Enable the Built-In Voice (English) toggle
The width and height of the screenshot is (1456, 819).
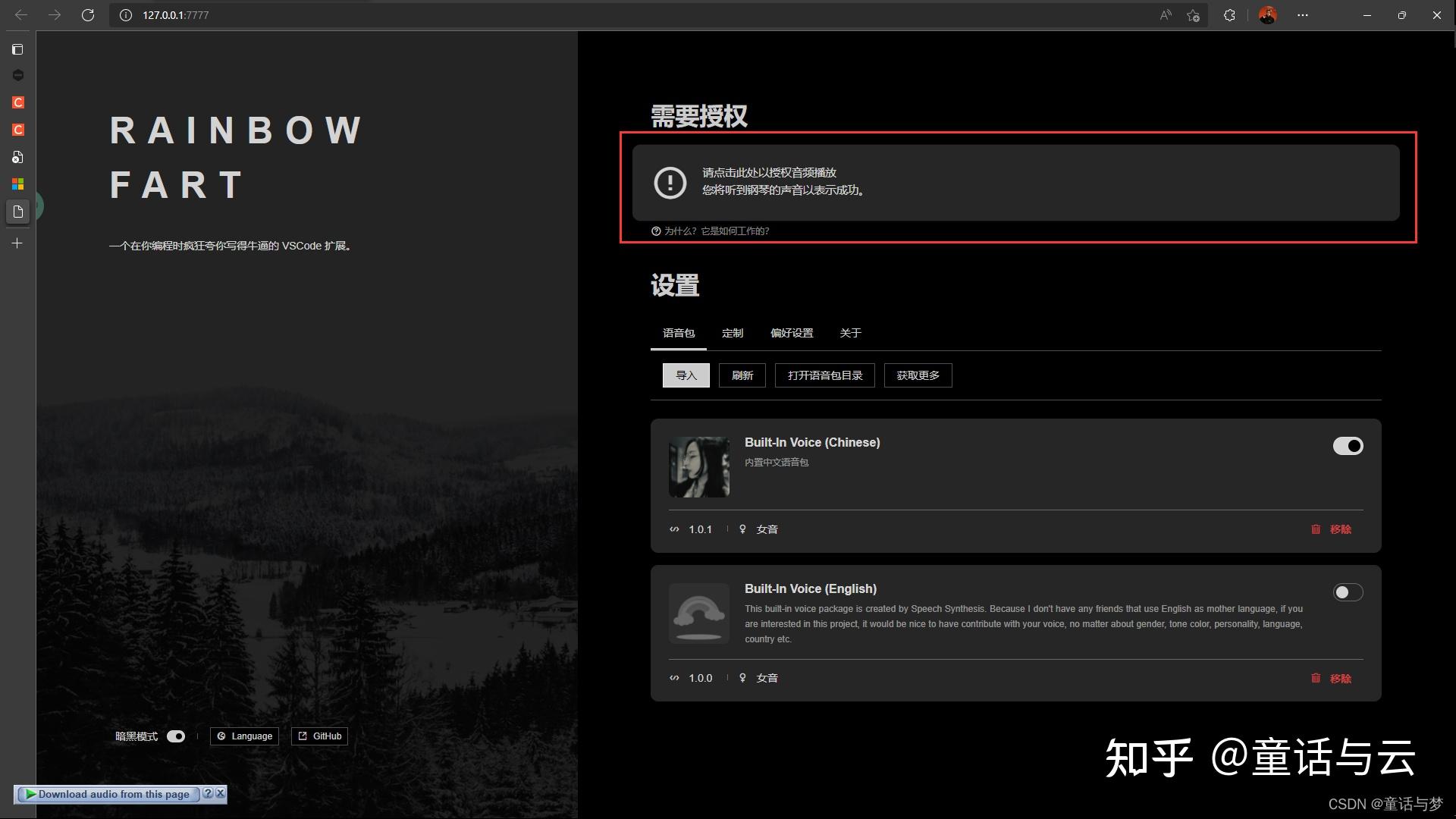tap(1348, 592)
